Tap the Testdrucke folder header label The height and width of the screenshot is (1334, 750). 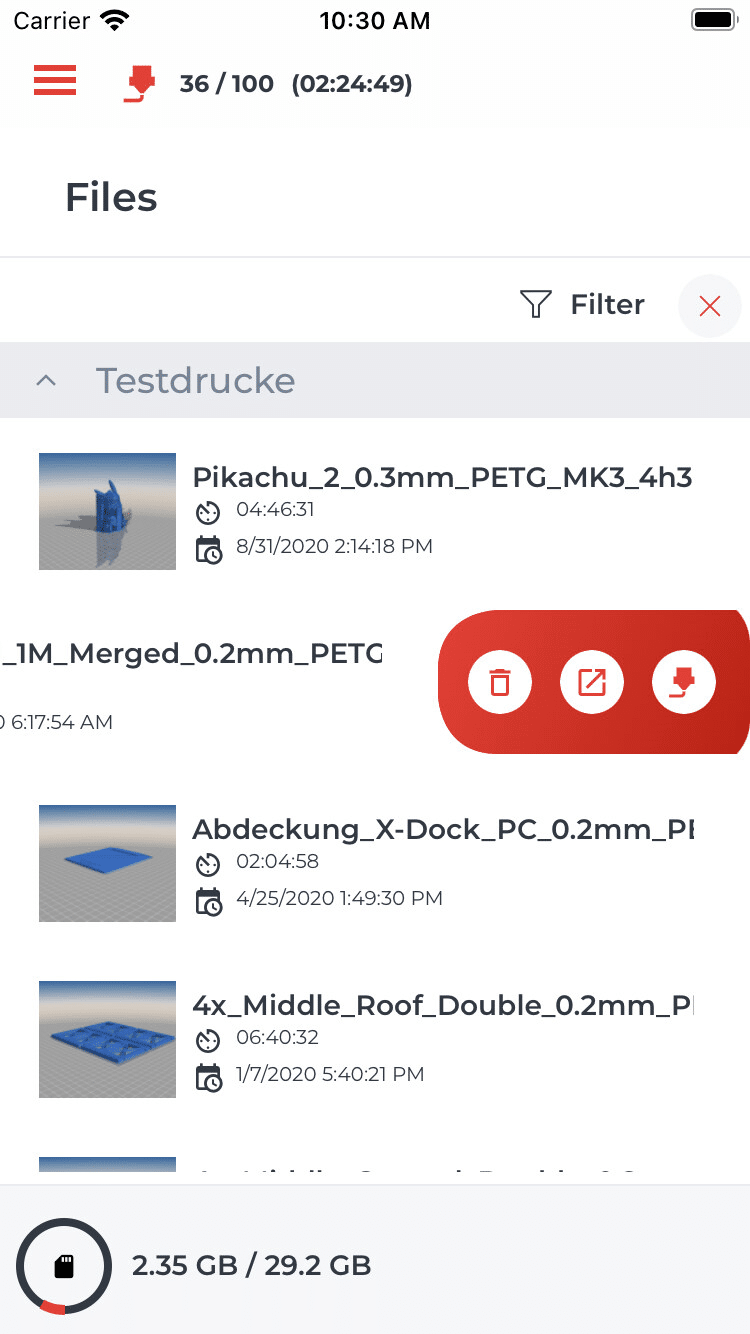[x=195, y=381]
